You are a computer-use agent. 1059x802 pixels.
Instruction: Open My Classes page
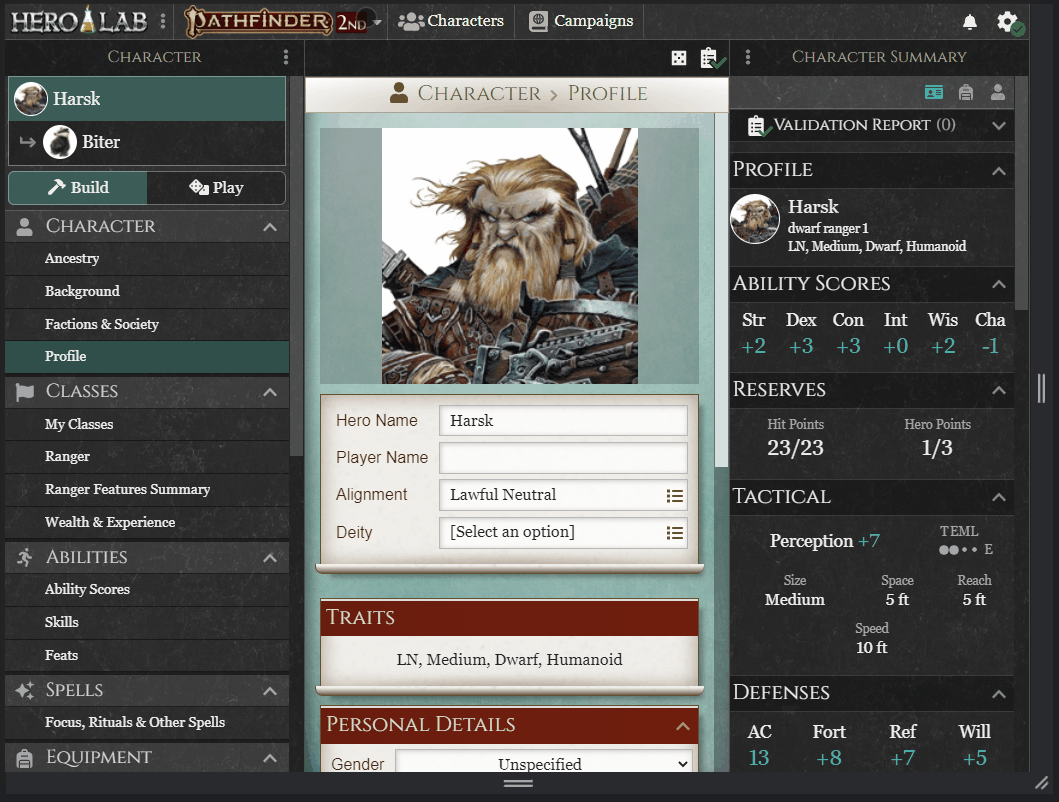click(147, 424)
